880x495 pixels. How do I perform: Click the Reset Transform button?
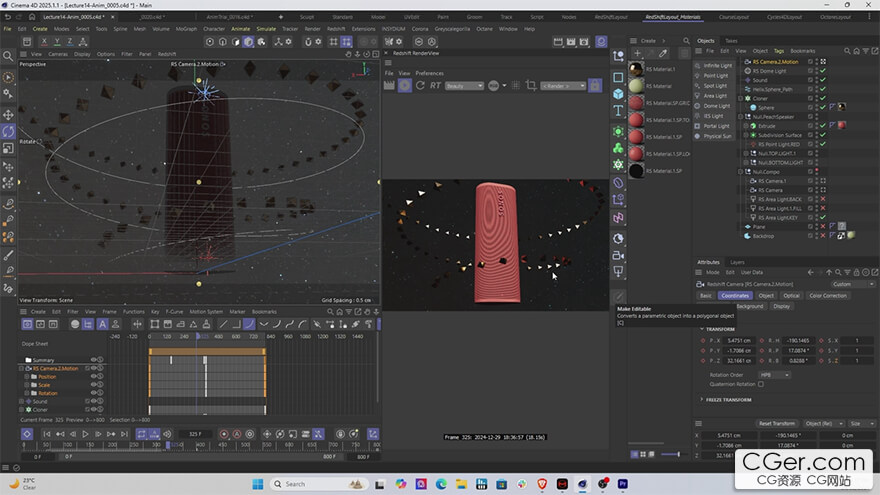777,424
